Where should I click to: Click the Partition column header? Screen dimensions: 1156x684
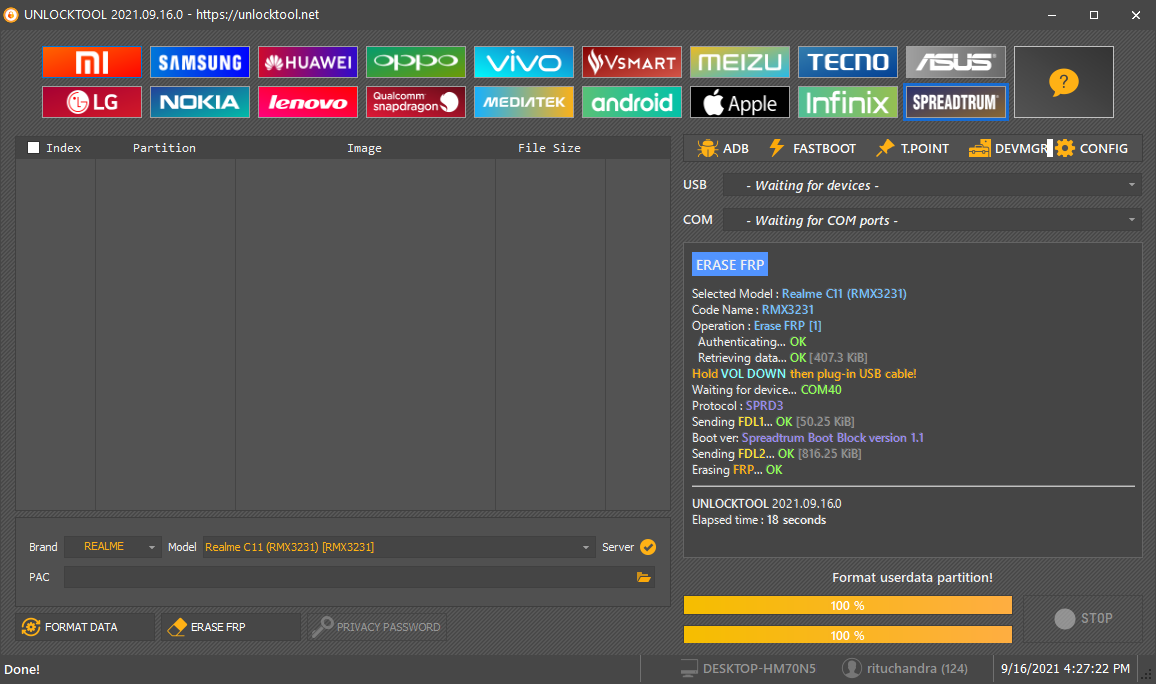(164, 147)
